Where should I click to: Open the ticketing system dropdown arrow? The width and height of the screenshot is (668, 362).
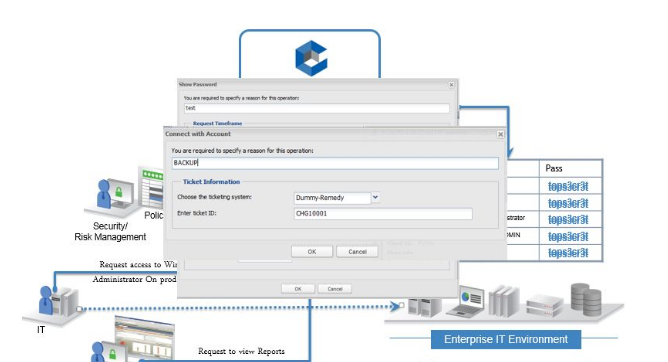(375, 197)
